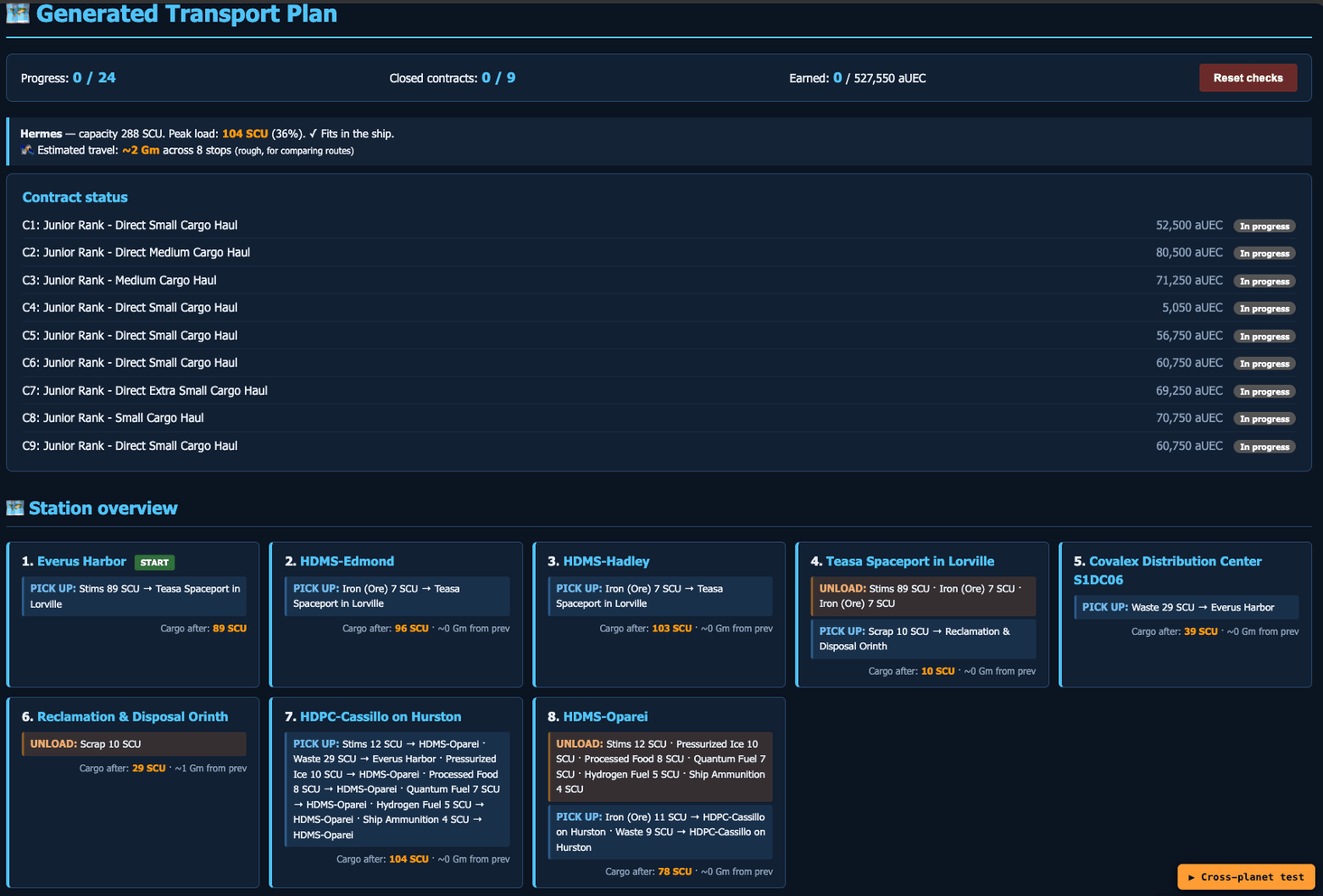Select contract row C5 Direct Small Cargo Haul
The height and width of the screenshot is (896, 1323).
pyautogui.click(x=659, y=335)
